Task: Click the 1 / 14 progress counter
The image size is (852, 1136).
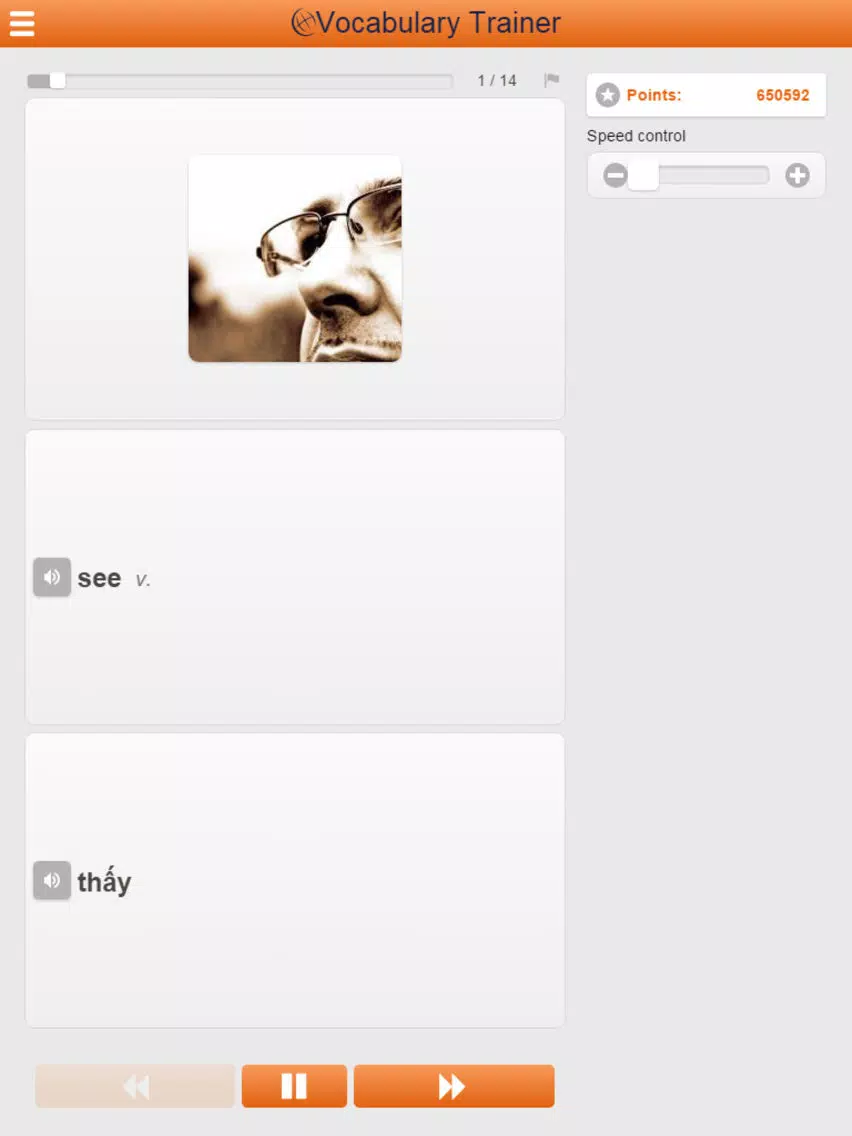Action: click(x=497, y=80)
